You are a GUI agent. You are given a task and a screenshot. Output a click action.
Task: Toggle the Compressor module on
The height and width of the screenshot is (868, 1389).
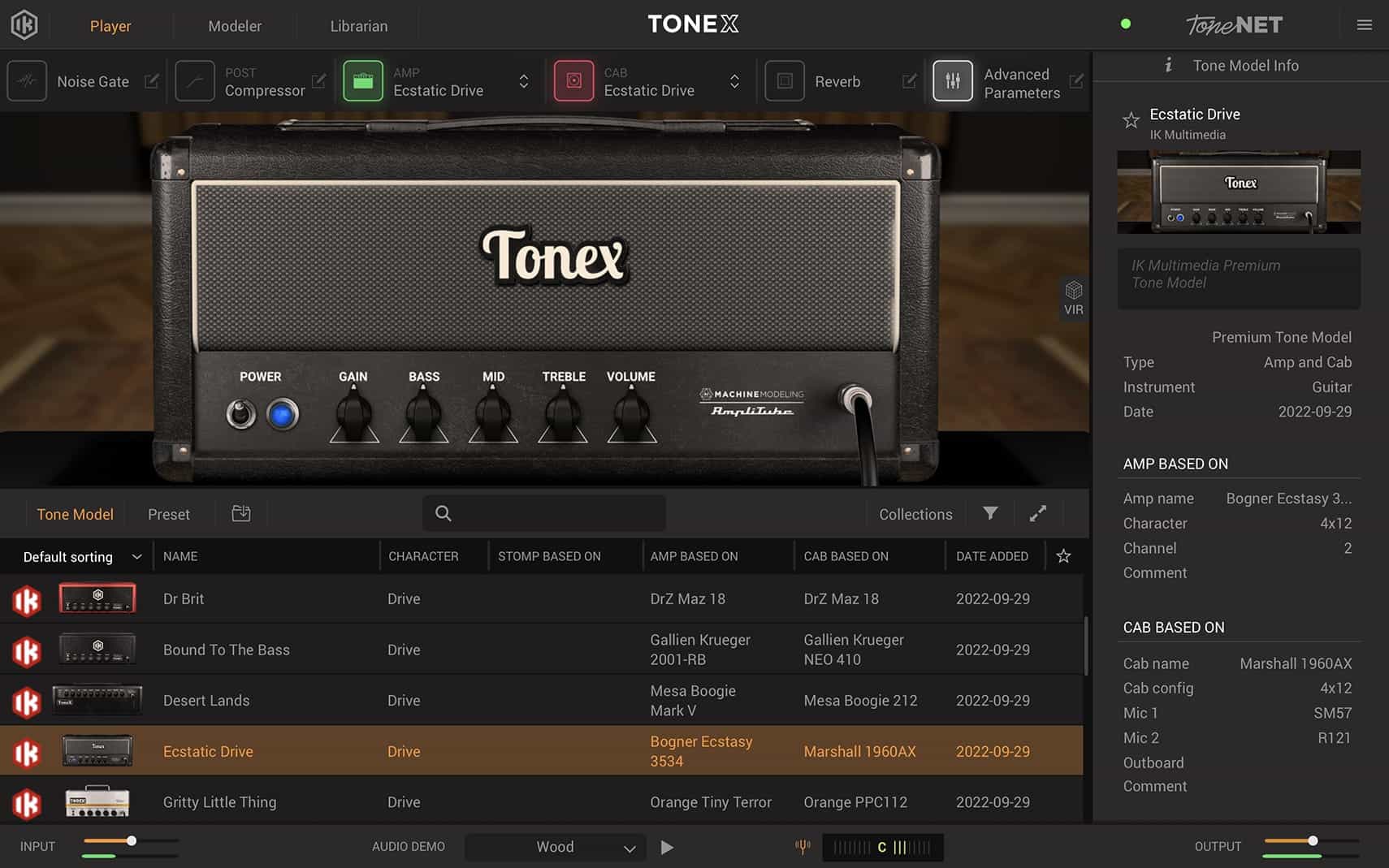click(195, 81)
